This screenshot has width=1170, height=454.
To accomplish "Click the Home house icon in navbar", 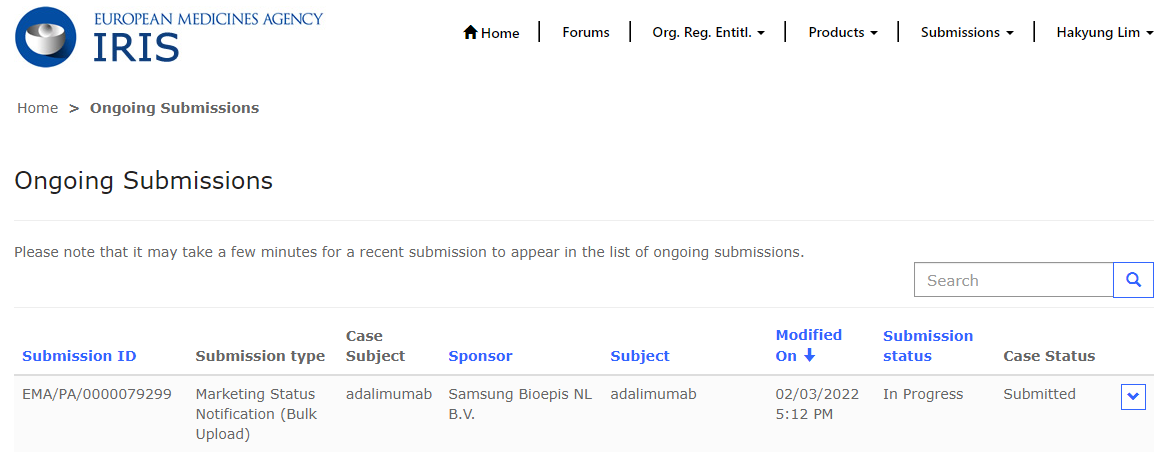I will pos(471,33).
